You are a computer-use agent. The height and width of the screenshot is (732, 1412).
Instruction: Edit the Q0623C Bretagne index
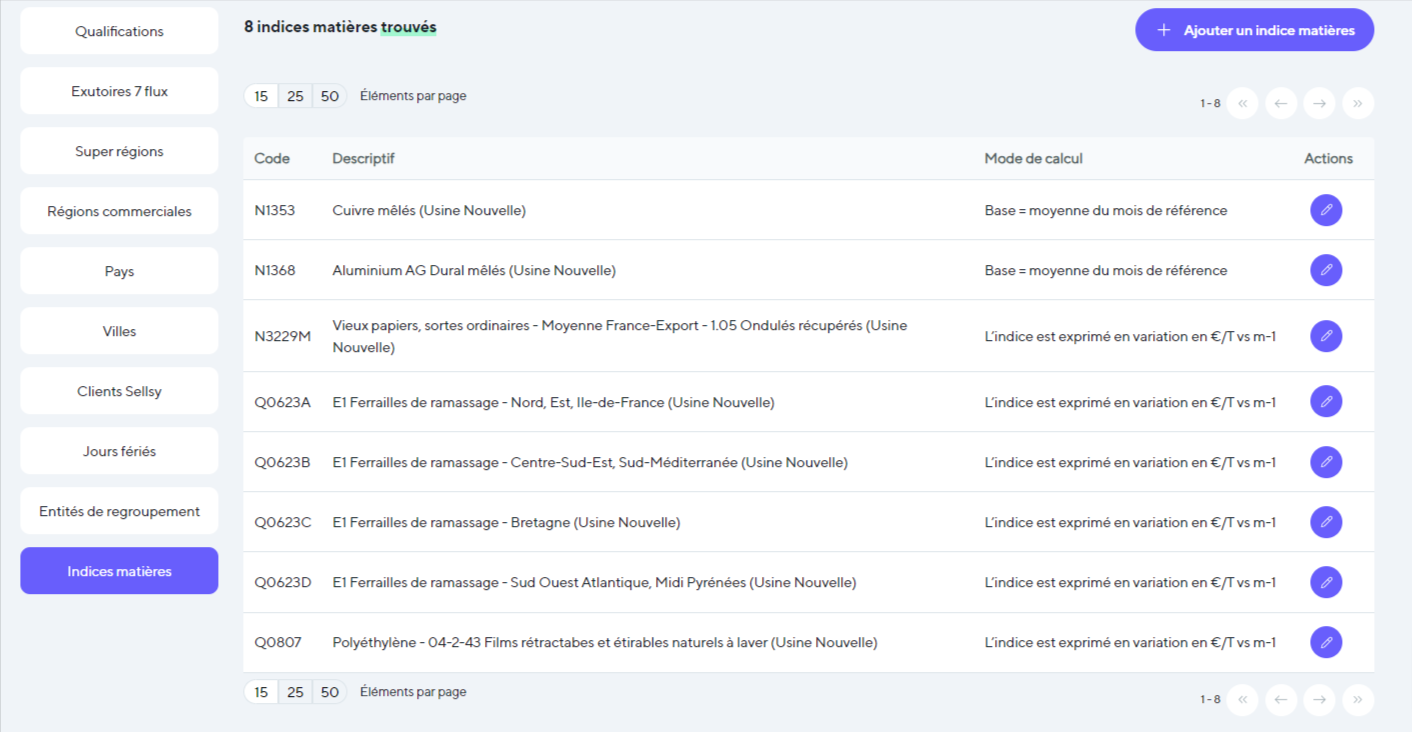pos(1325,522)
